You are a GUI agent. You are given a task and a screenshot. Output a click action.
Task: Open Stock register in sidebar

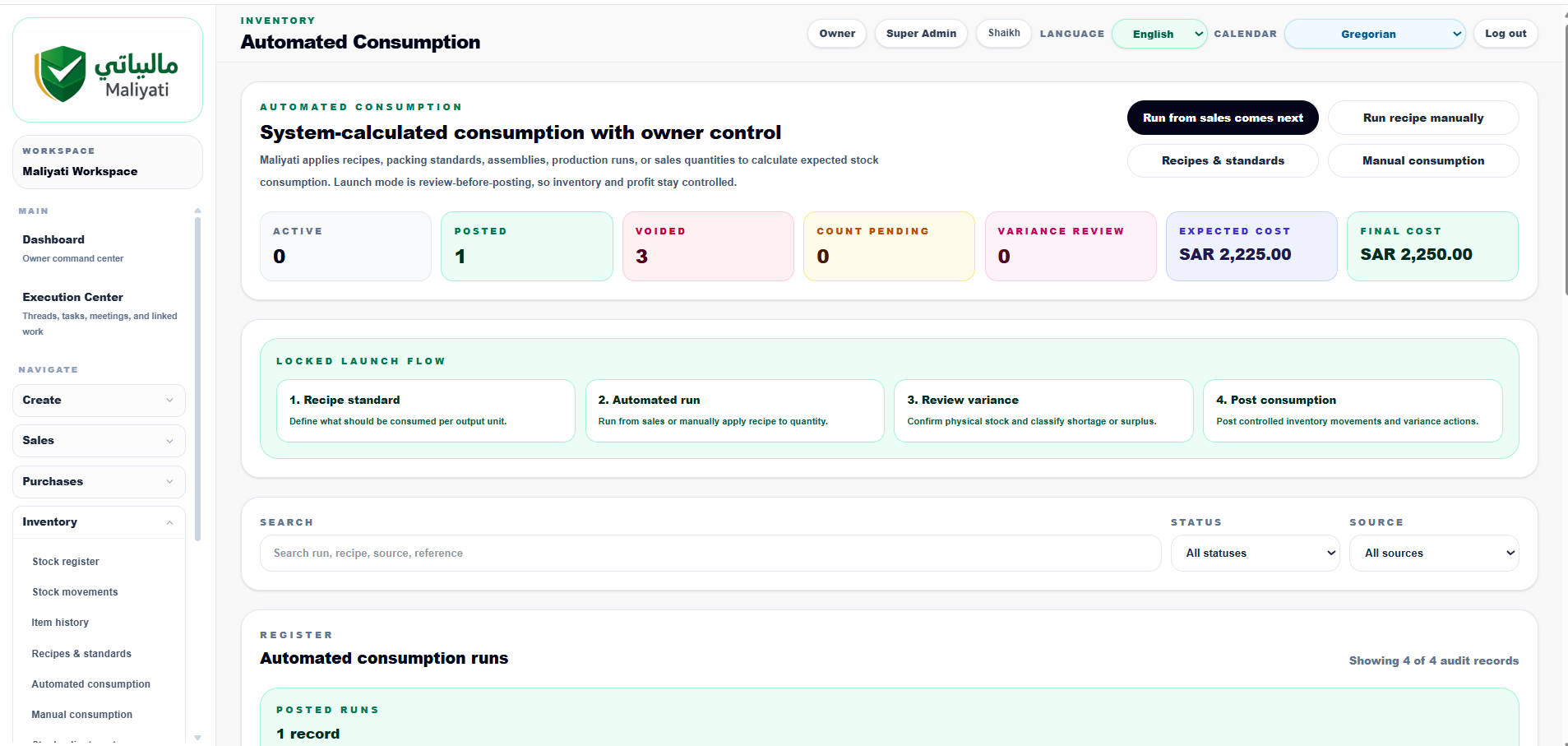coord(66,562)
